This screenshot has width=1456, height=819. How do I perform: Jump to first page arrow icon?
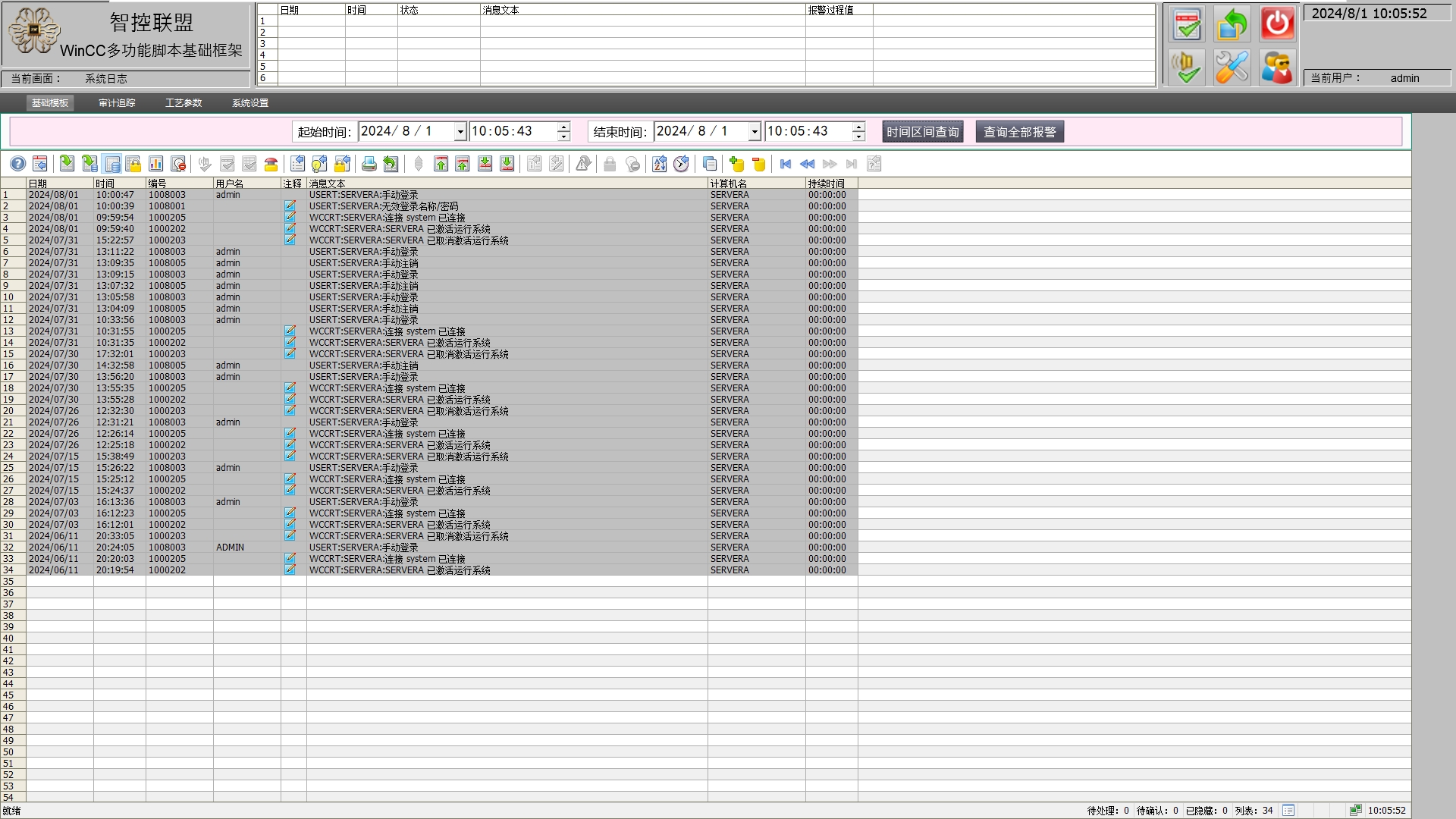click(786, 164)
